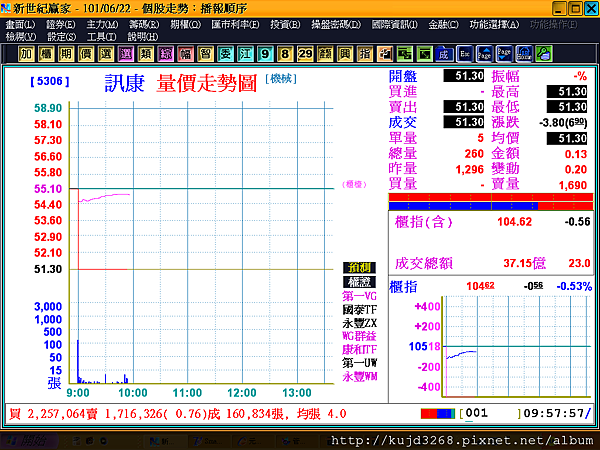Open the 國際資訊(A) menu

pos(395,23)
